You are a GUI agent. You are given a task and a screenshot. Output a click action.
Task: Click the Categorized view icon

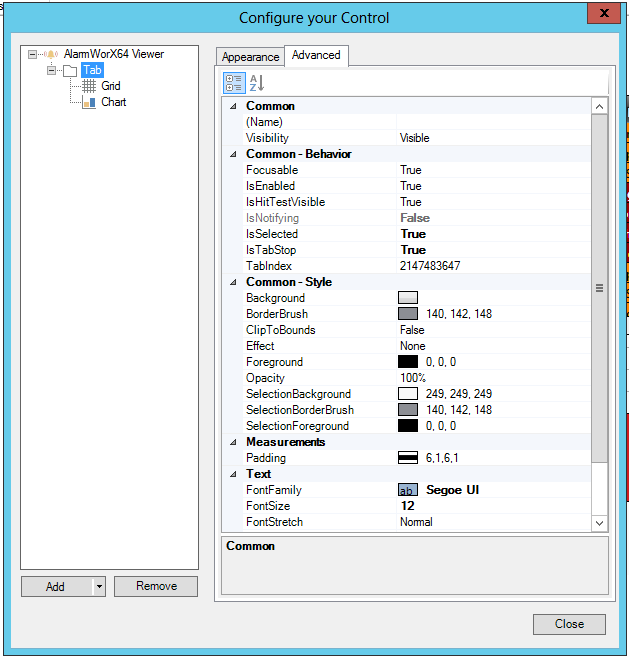pos(233,83)
